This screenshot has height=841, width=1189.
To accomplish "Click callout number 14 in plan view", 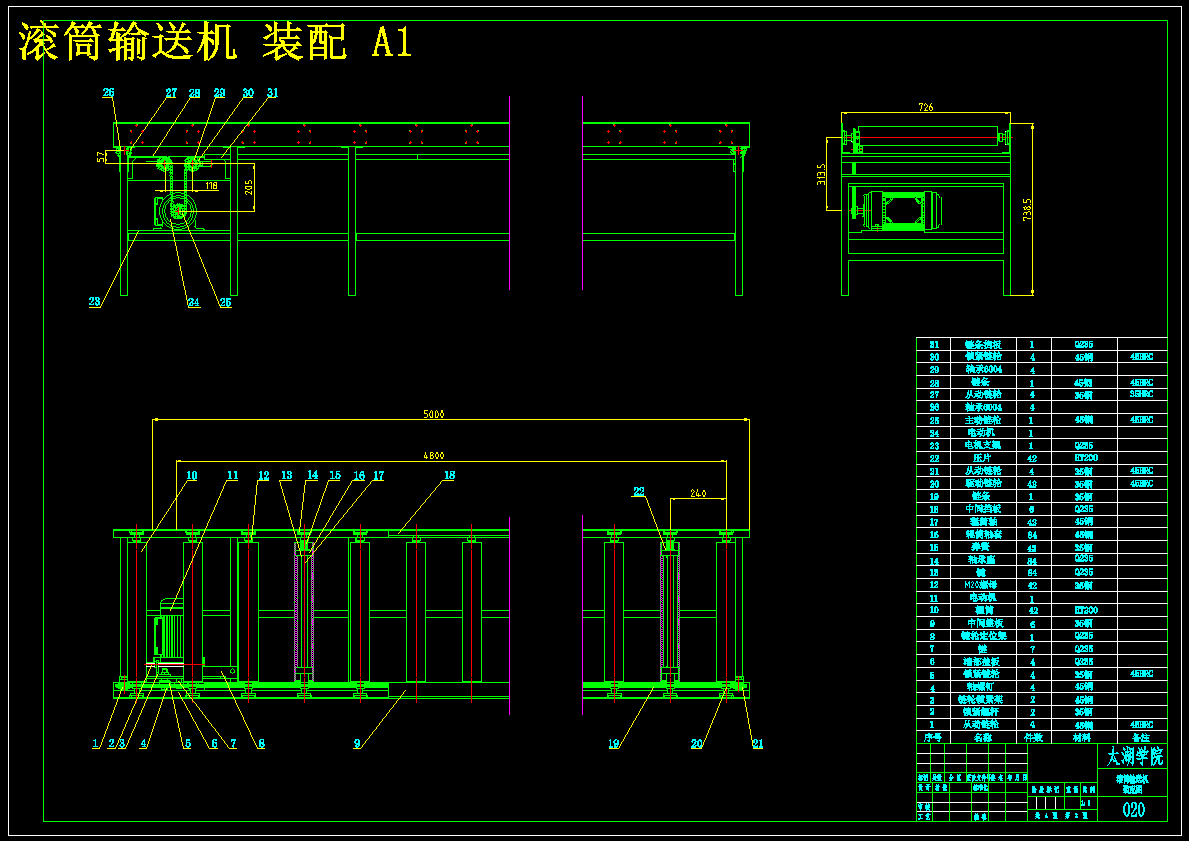I will pos(312,475).
